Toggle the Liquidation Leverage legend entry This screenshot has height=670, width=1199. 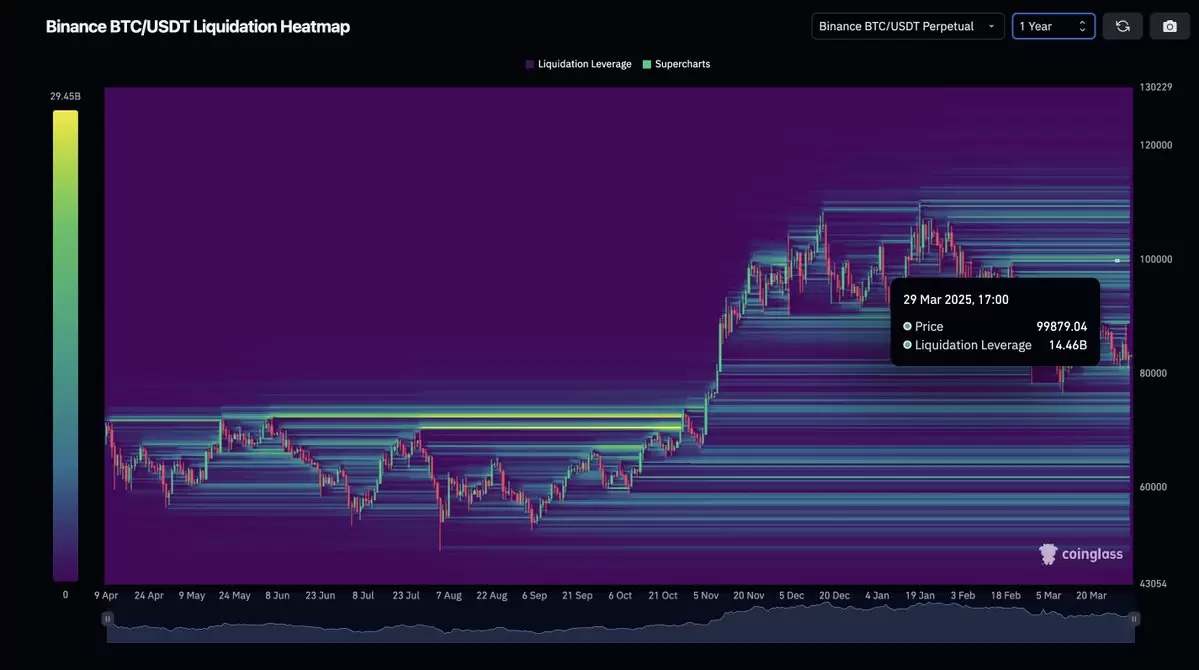click(578, 64)
